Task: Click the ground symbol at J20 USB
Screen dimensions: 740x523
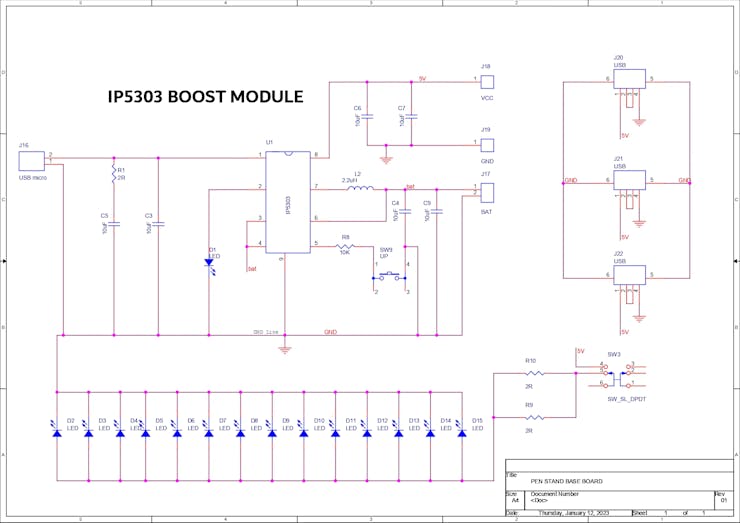Action: (x=639, y=122)
